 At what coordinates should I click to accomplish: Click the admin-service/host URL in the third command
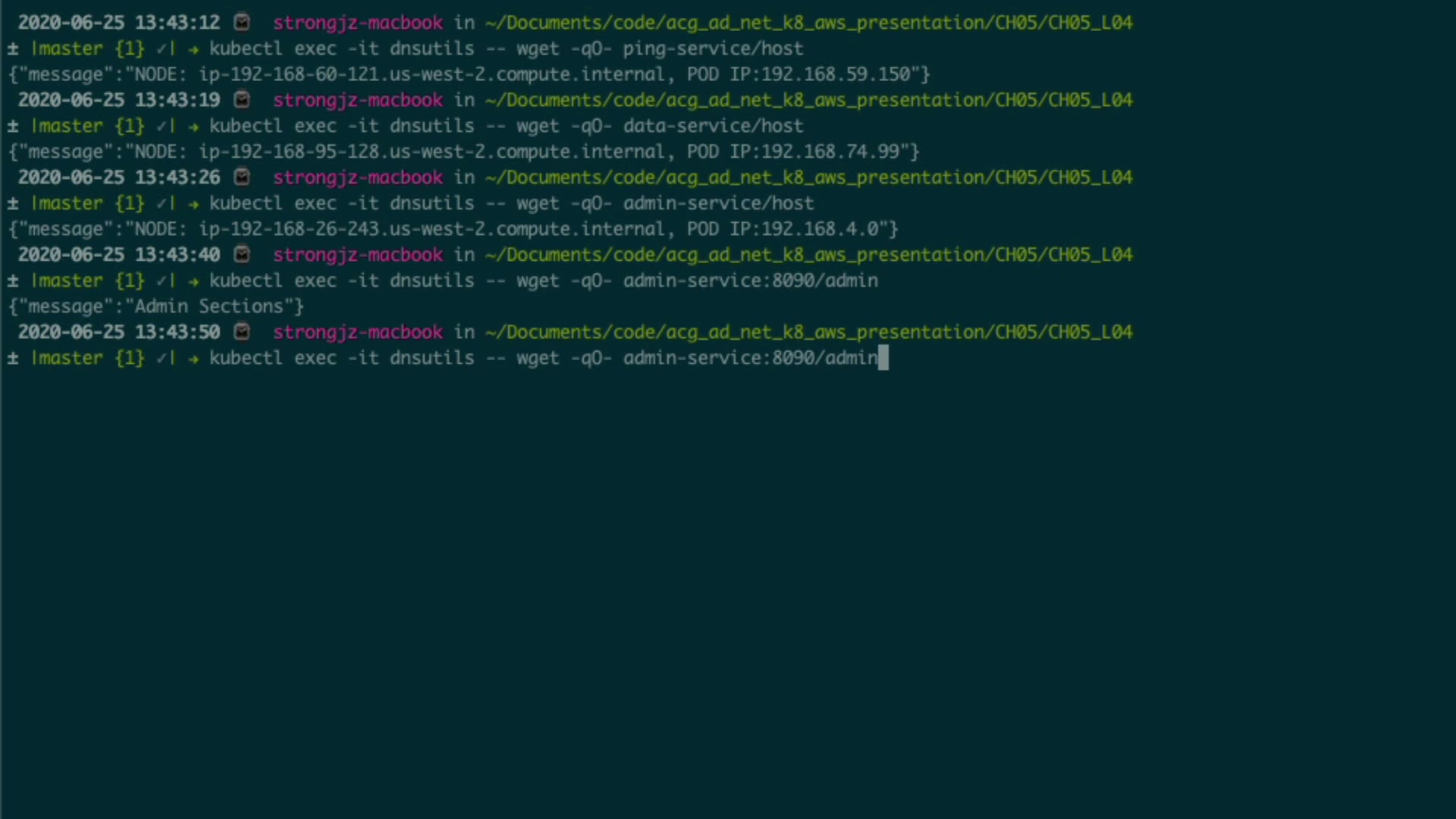coord(718,203)
